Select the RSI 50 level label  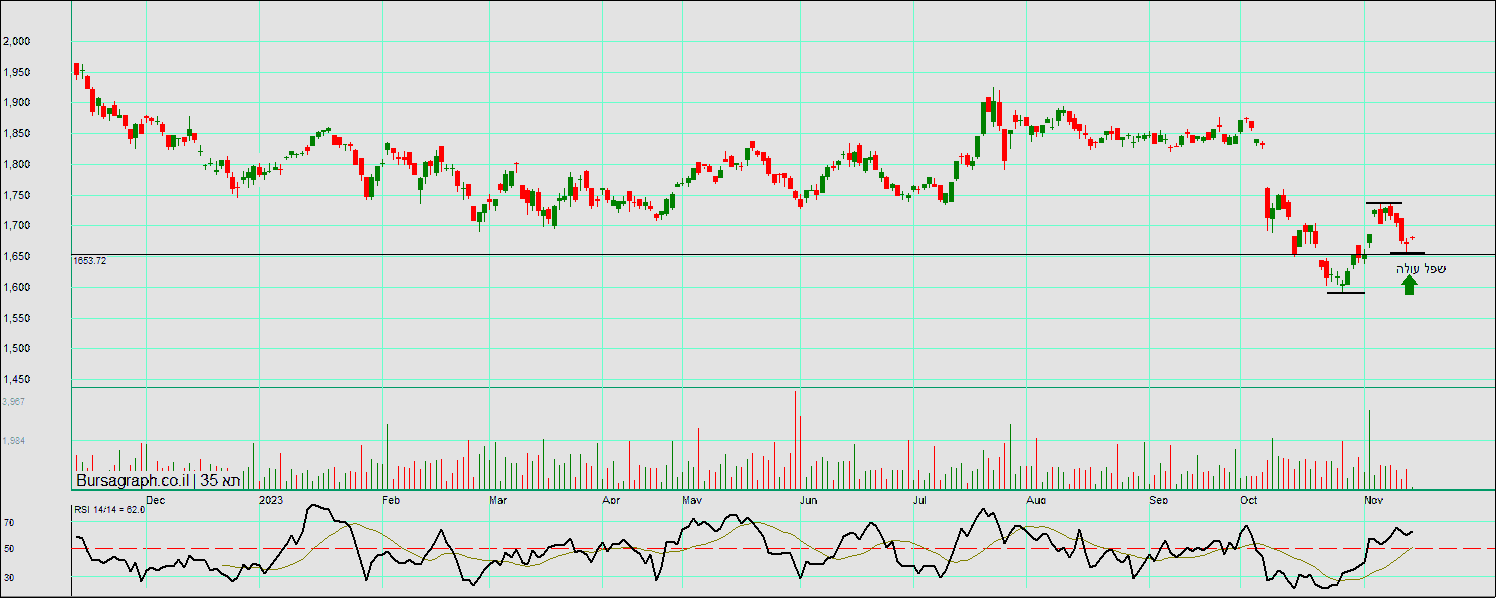[x=9, y=549]
